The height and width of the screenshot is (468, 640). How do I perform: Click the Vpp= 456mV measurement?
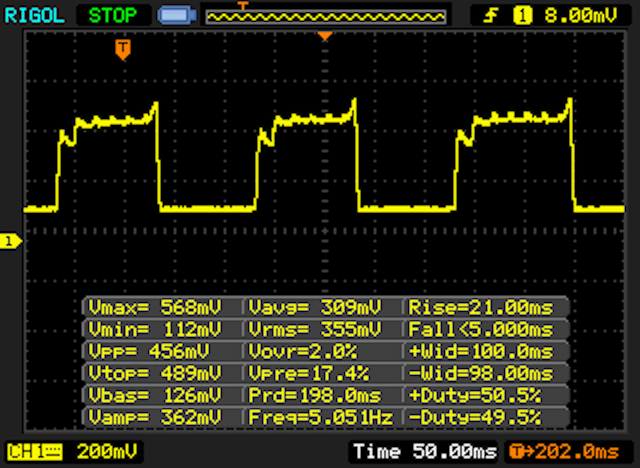(149, 351)
